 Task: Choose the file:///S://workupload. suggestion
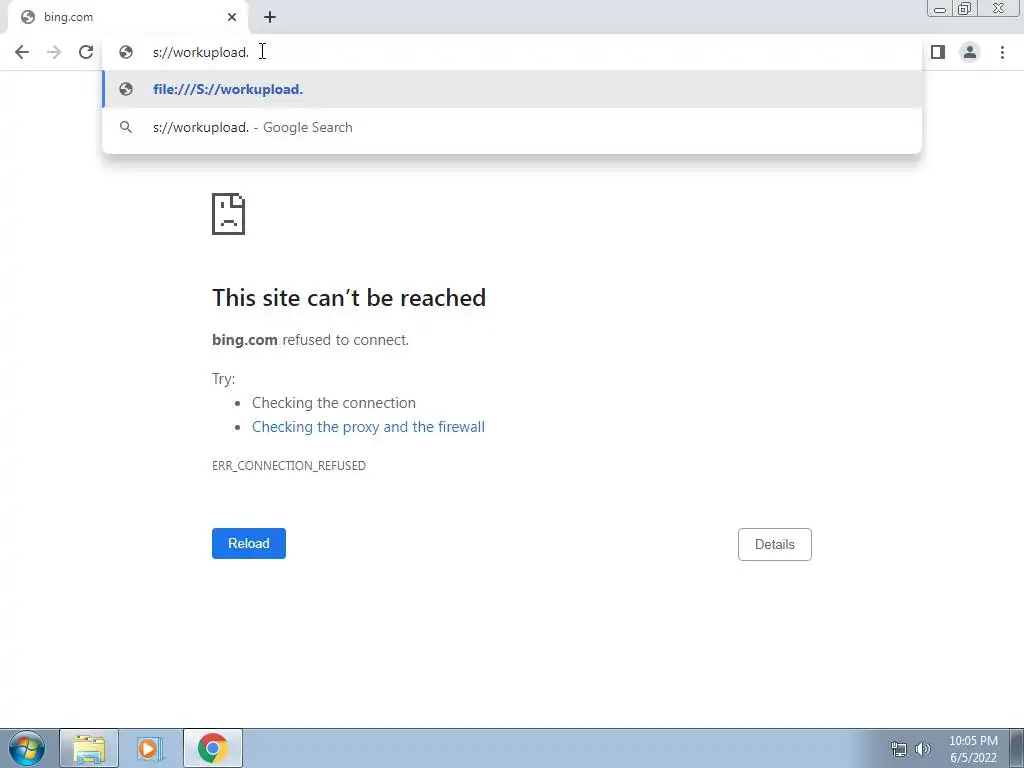[x=512, y=89]
